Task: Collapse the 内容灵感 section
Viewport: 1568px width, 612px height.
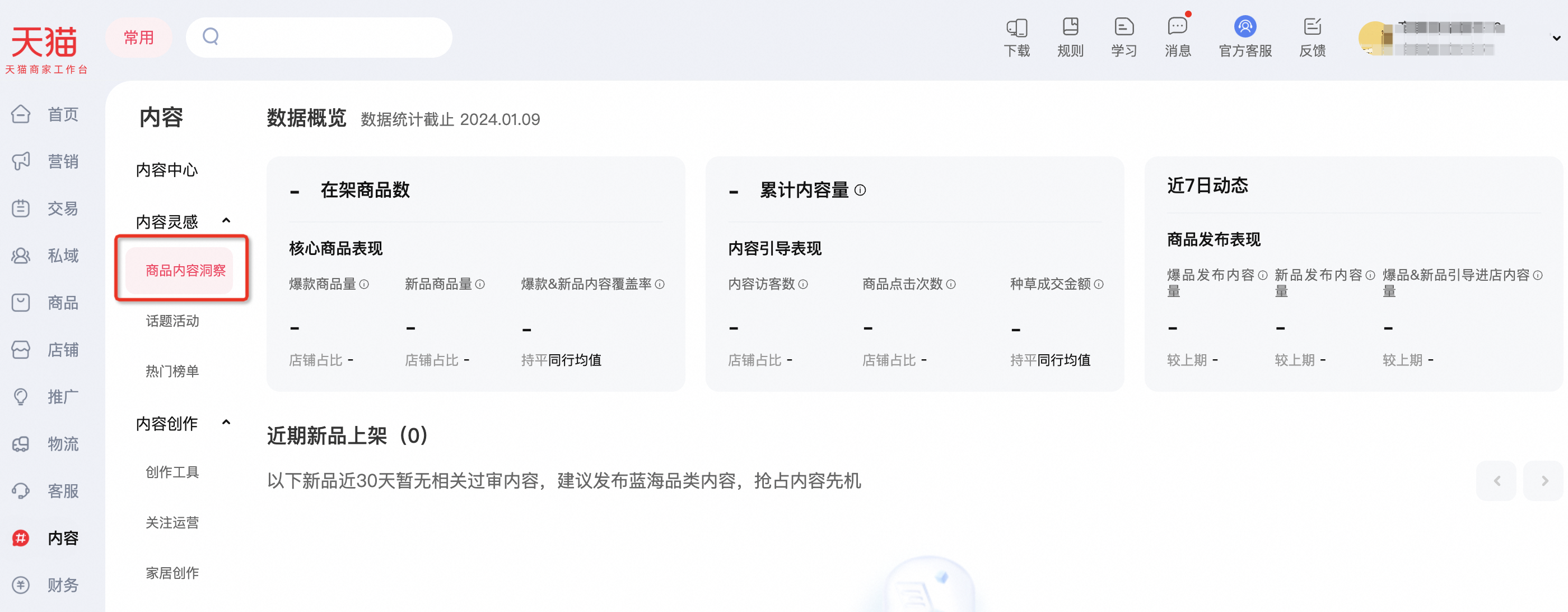Action: 226,220
